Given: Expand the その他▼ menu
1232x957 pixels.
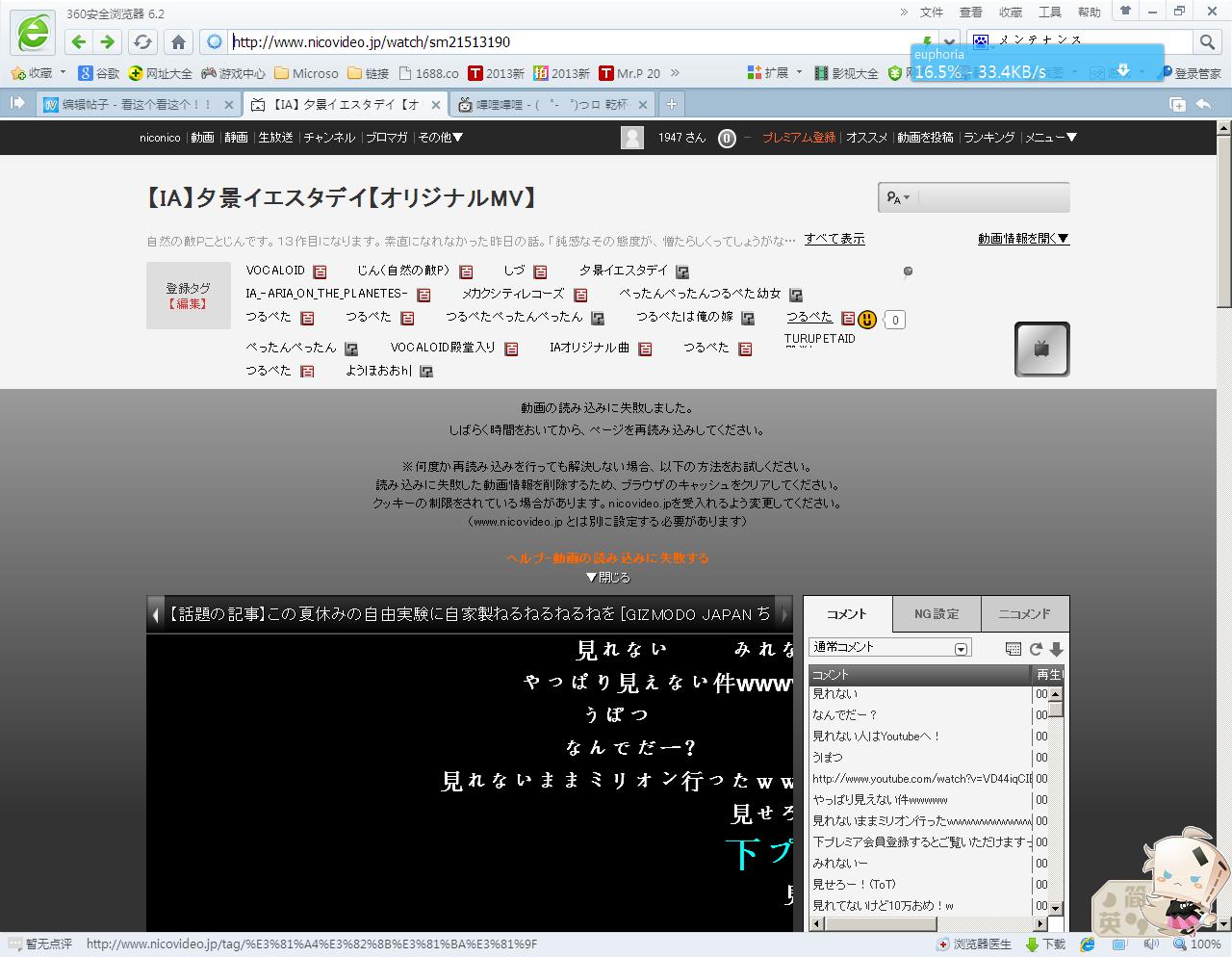Looking at the screenshot, I should (440, 138).
